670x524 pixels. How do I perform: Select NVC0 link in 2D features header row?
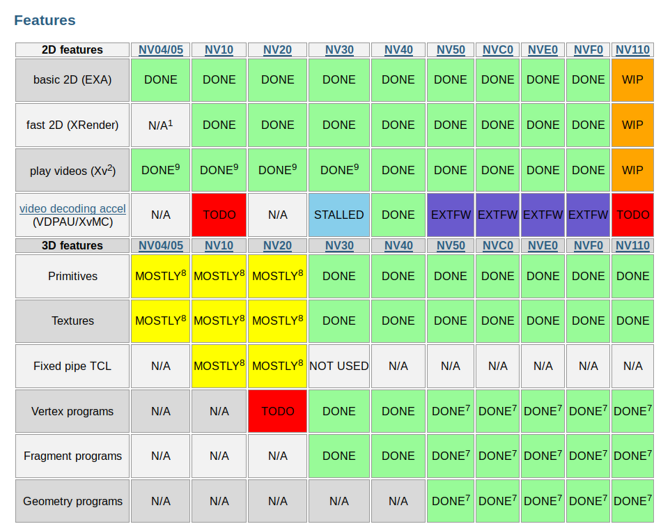click(497, 49)
